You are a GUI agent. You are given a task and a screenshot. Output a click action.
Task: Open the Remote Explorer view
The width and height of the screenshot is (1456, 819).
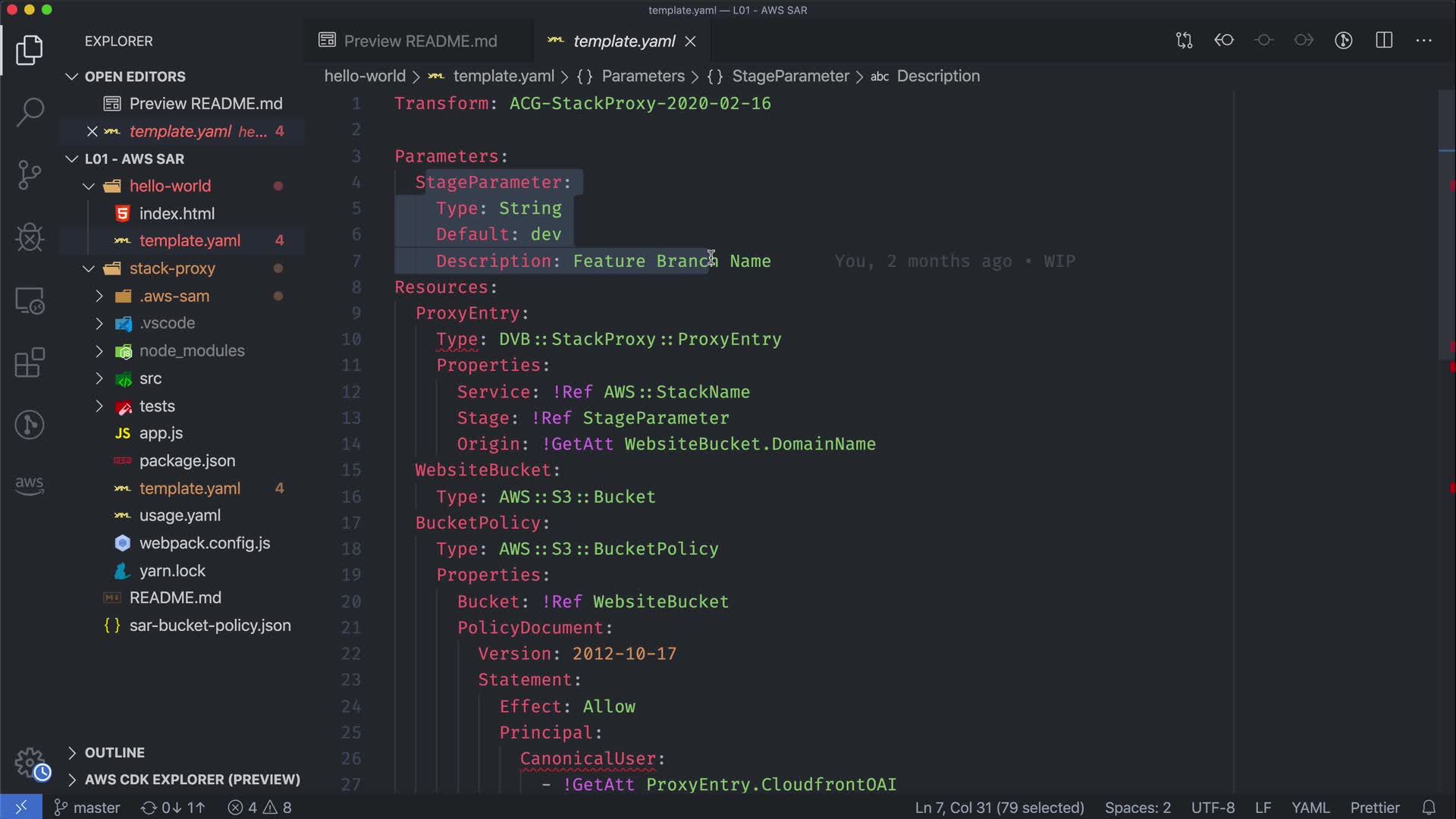coord(30,301)
